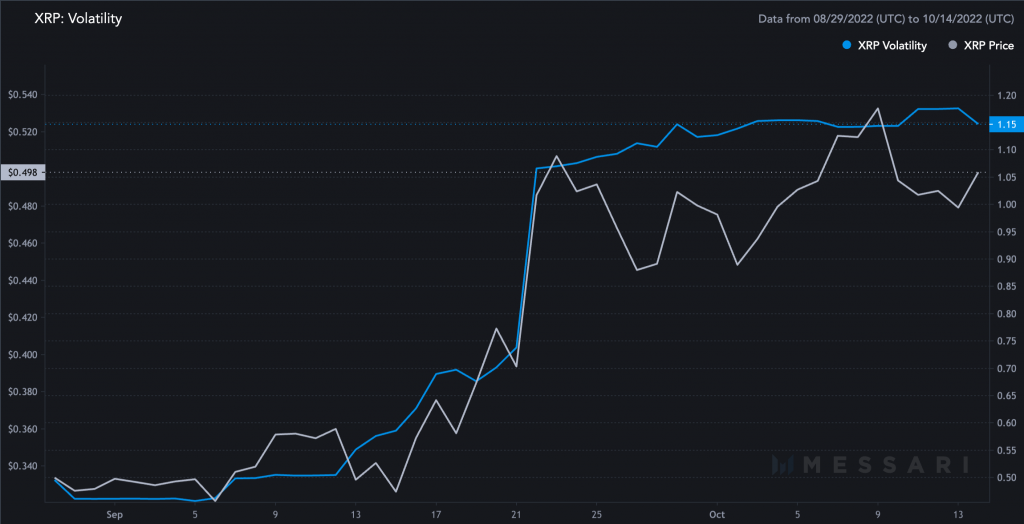
Task: Click the Sep date axis label
Action: click(115, 514)
